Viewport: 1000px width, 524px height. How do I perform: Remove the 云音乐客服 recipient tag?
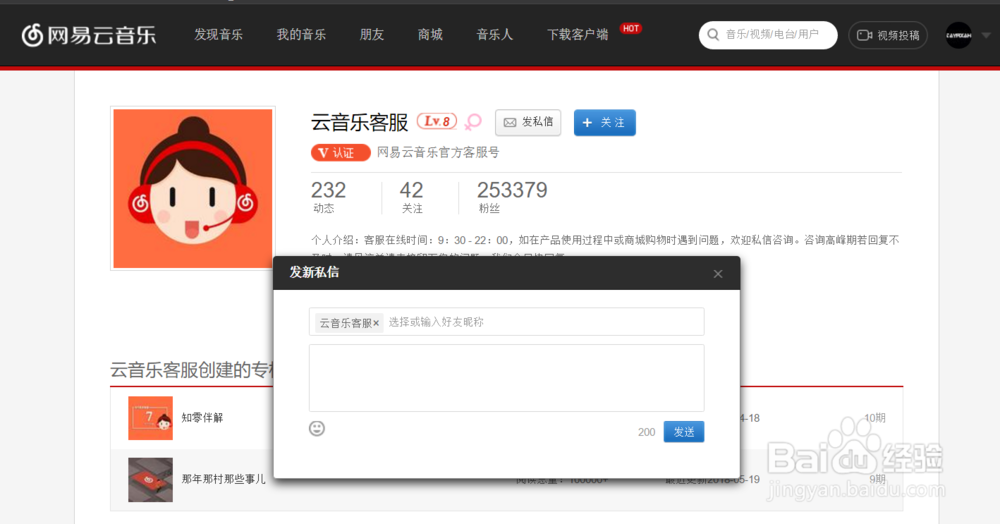coord(376,323)
